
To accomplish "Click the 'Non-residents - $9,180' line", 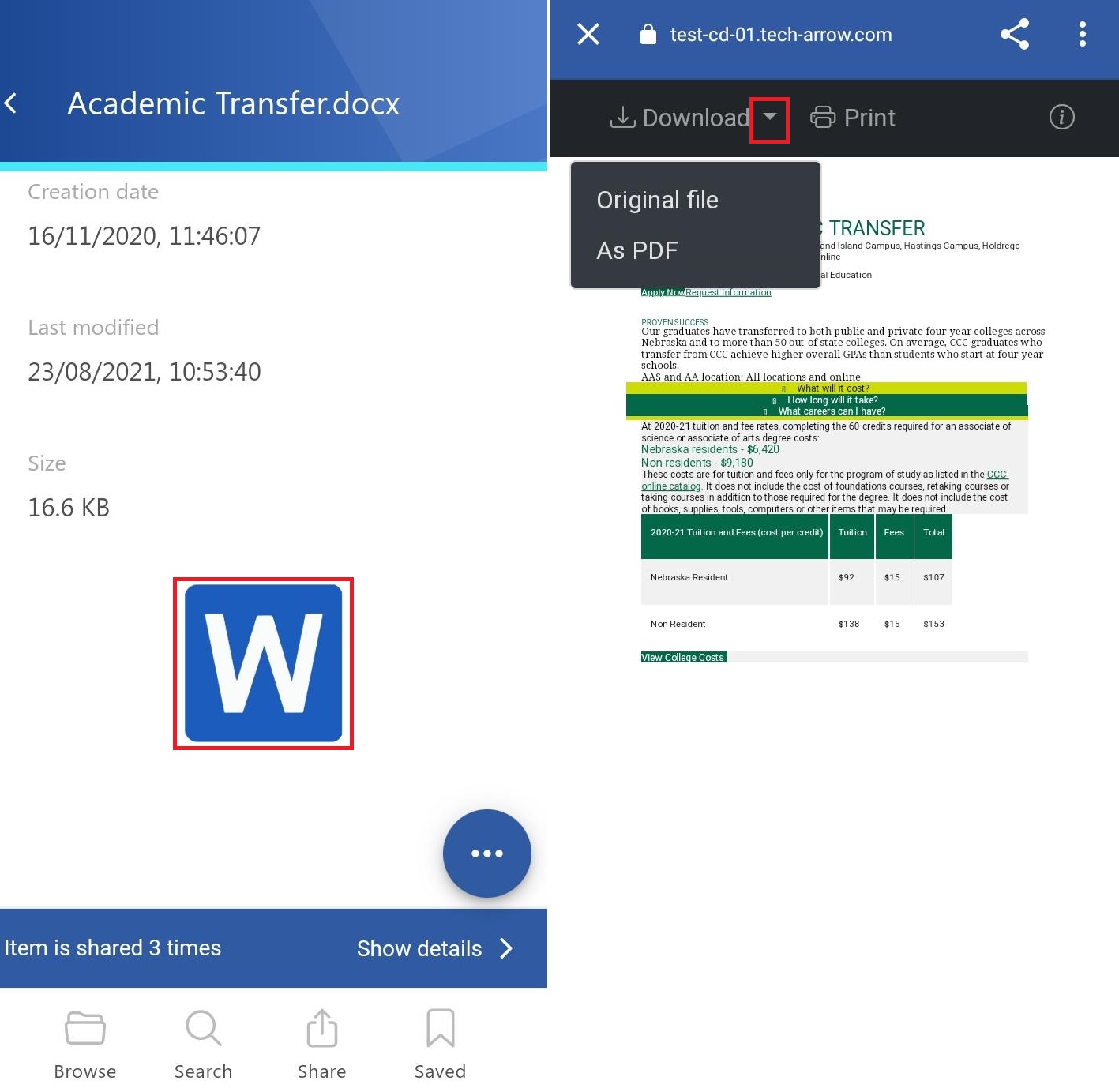I will point(697,463).
